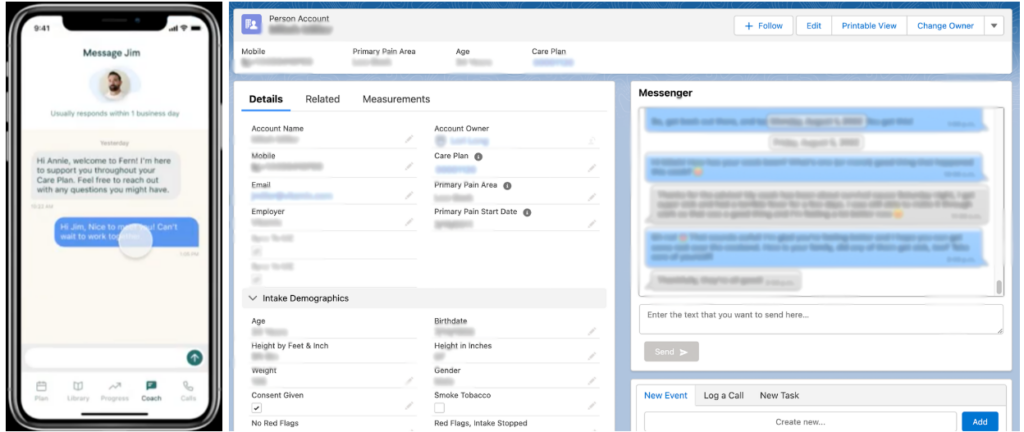Select the New Task tab

[779, 395]
